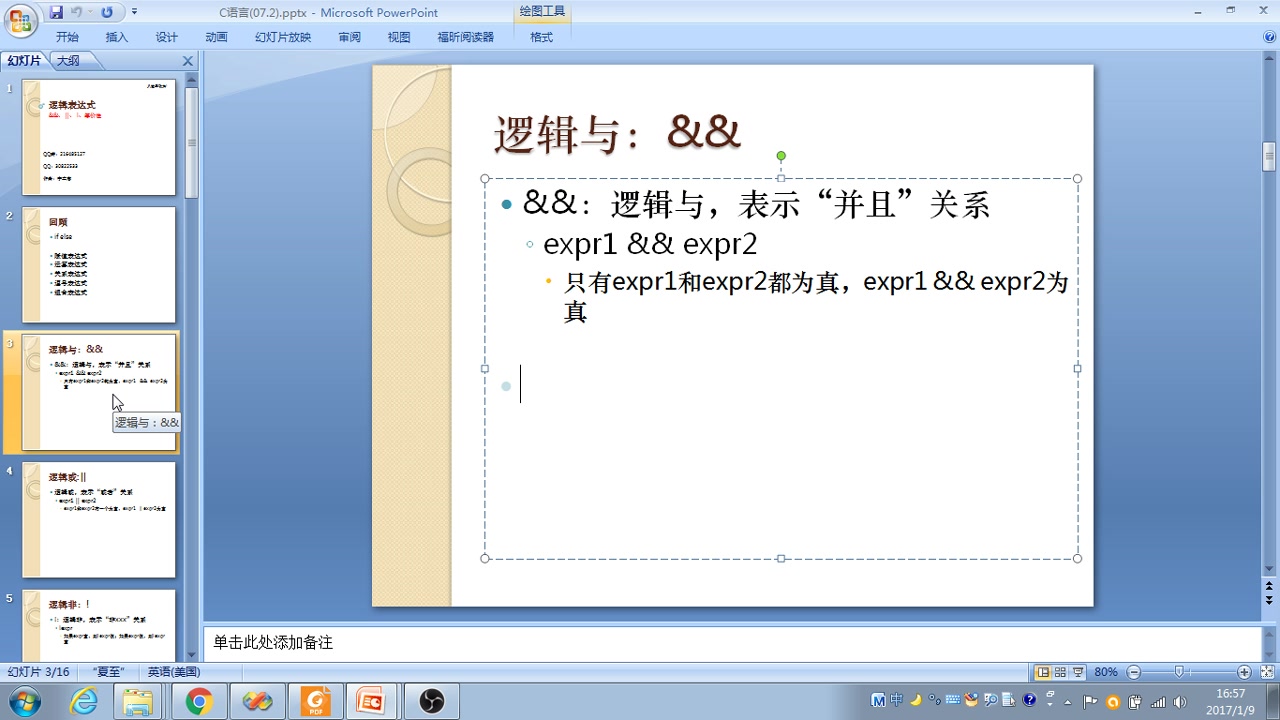This screenshot has width=1280, height=720.
Task: Open the 幻灯片放映 ribbon tab
Action: 283,37
